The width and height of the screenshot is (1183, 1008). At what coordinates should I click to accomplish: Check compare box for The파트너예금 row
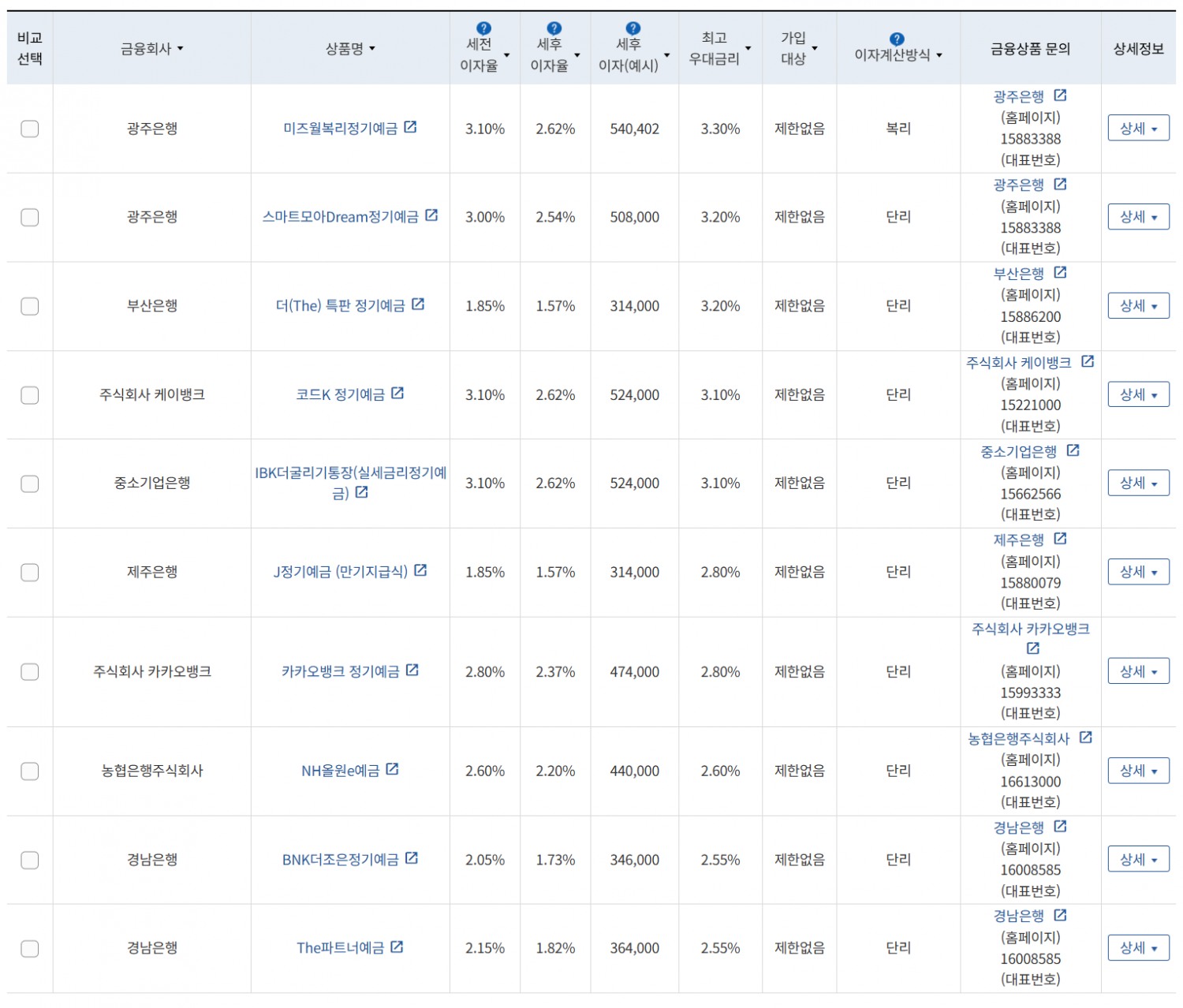coord(30,949)
